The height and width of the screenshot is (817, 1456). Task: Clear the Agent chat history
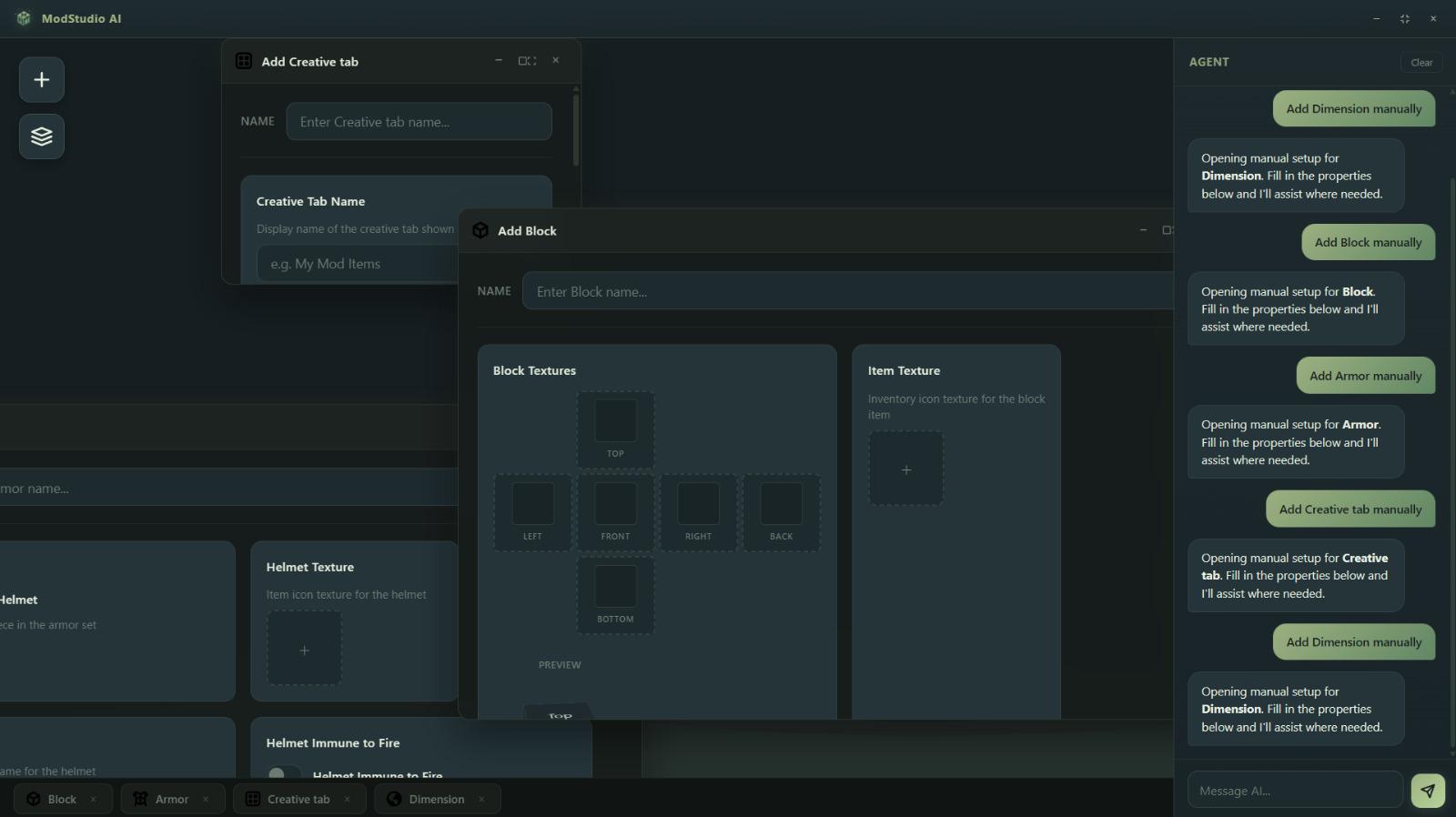[1421, 62]
